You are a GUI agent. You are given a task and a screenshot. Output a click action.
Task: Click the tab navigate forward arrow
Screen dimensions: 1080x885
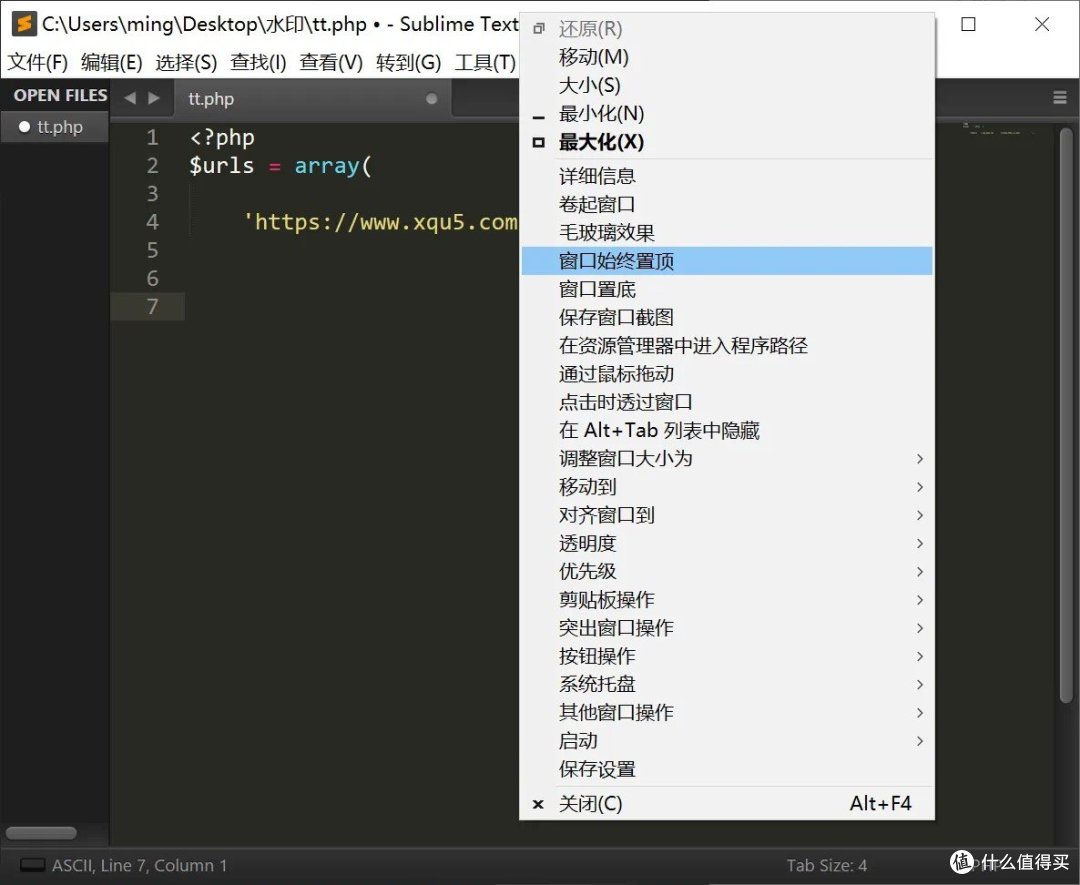click(154, 98)
